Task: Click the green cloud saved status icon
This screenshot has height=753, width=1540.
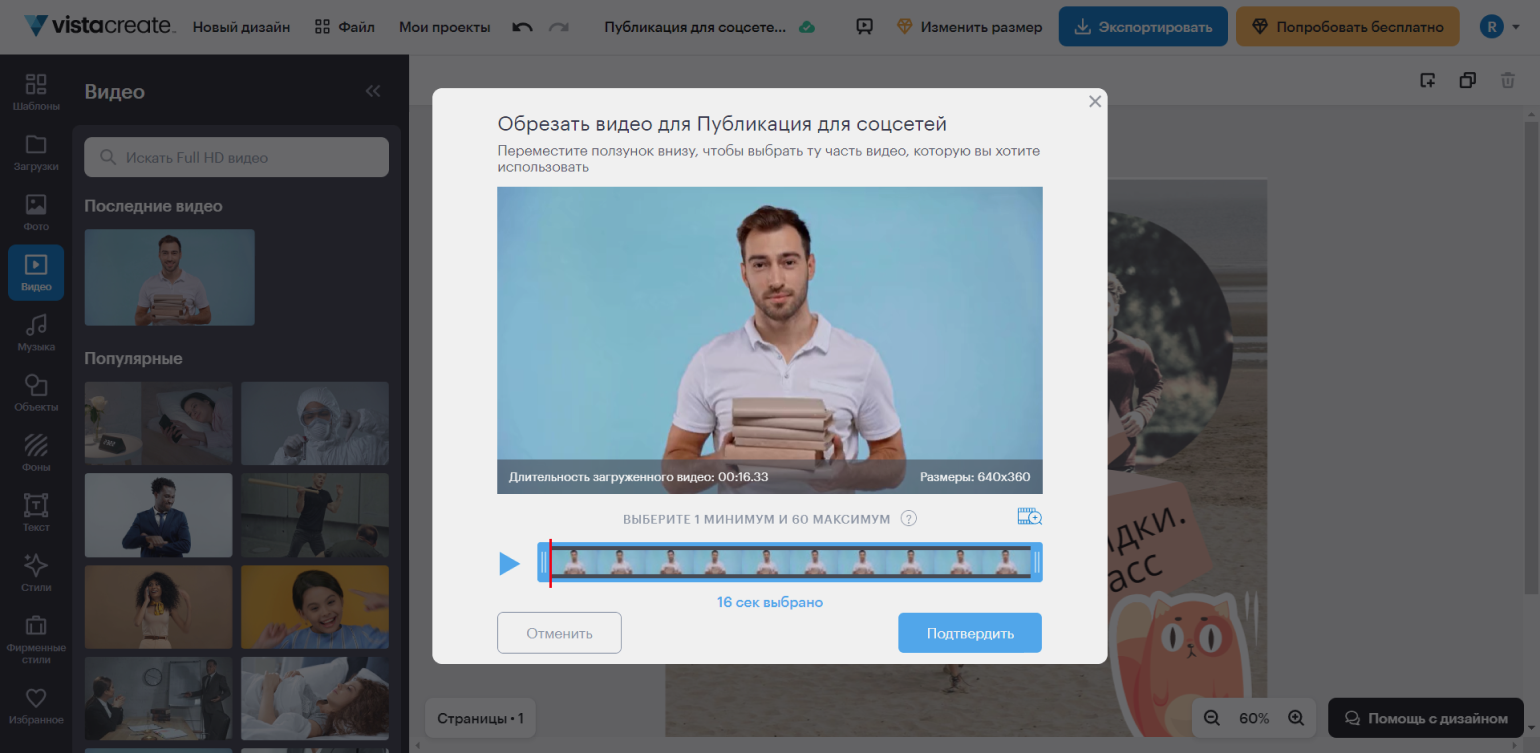Action: coord(806,27)
